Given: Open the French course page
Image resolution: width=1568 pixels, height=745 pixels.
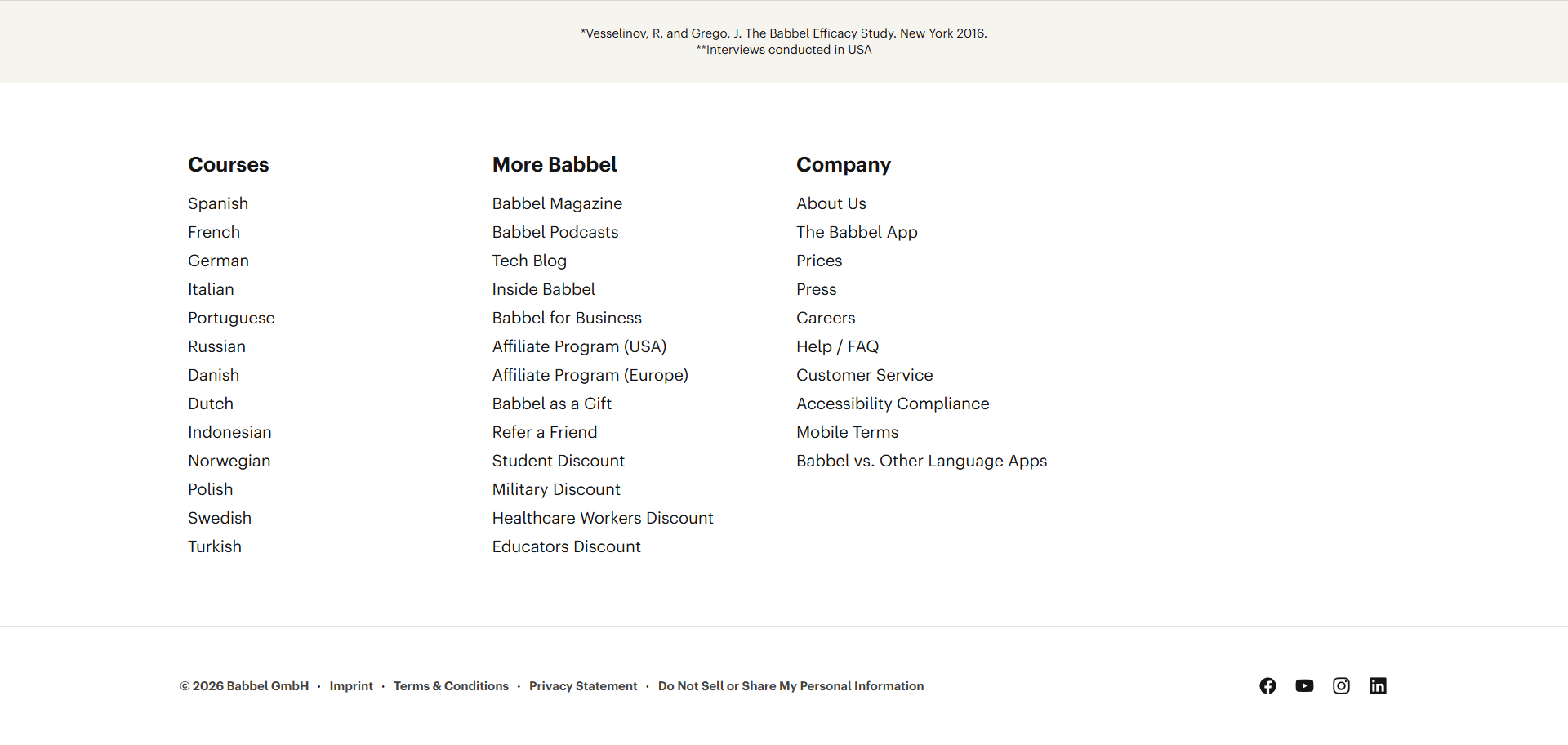Looking at the screenshot, I should [213, 232].
